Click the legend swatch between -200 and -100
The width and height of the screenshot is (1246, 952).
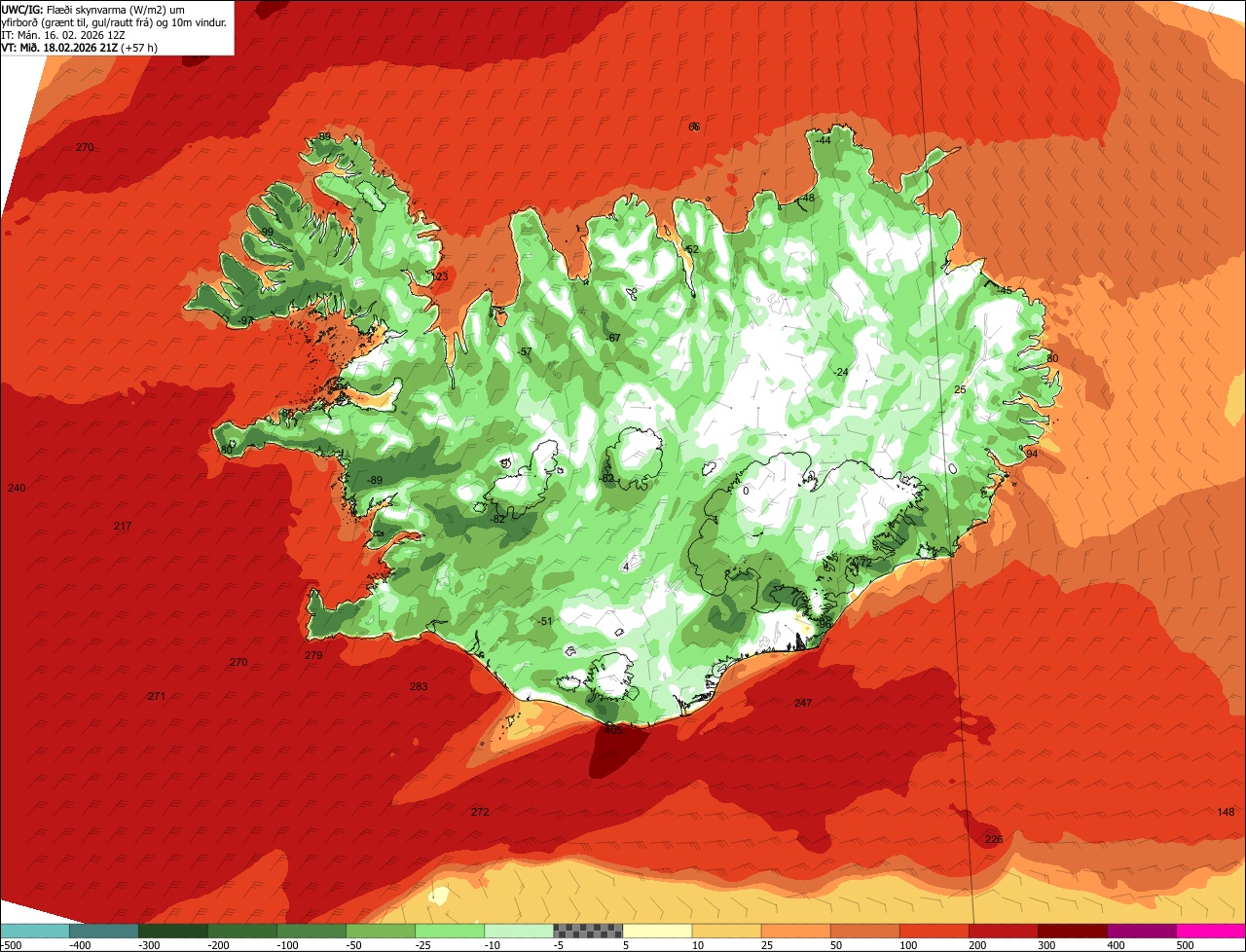coord(242,931)
